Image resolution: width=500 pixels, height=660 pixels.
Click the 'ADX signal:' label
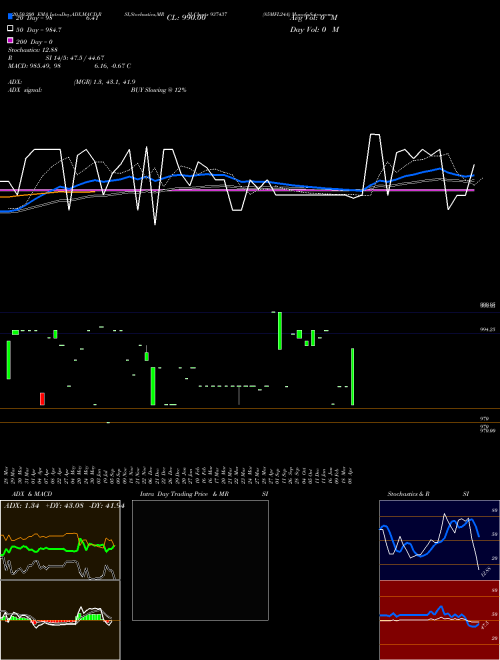pyautogui.click(x=25, y=90)
